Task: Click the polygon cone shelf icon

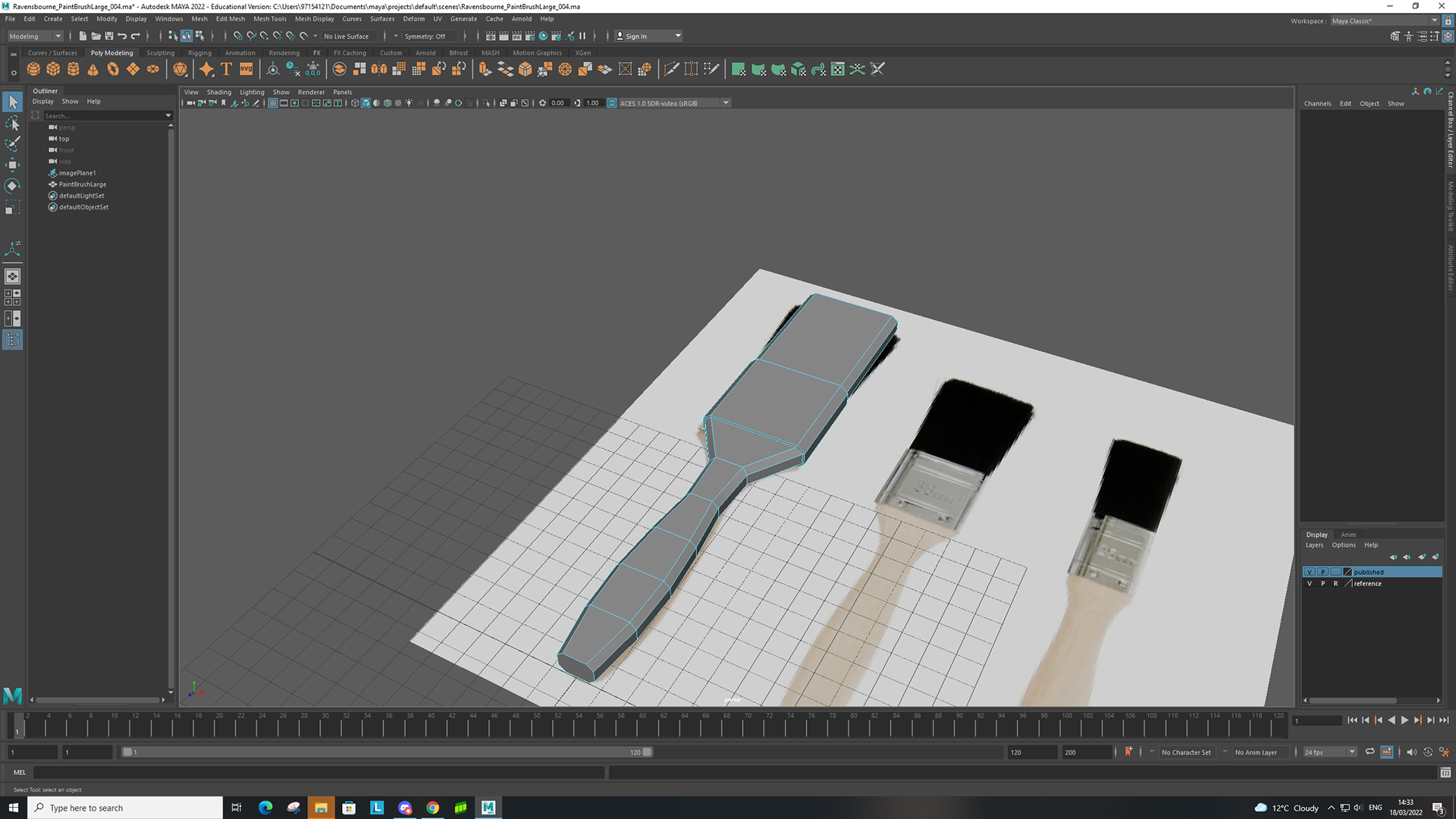Action: pyautogui.click(x=93, y=69)
